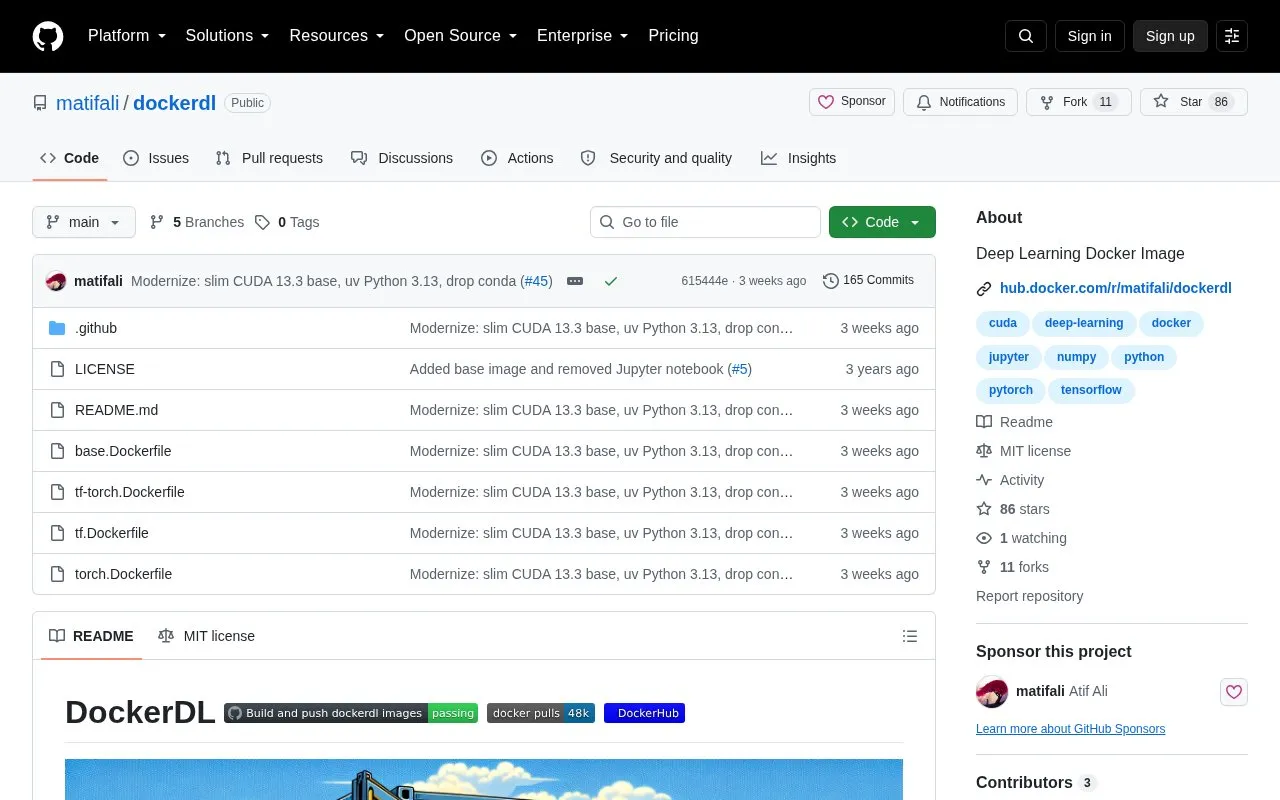Show the passing checks status checkmark

pyautogui.click(x=611, y=281)
